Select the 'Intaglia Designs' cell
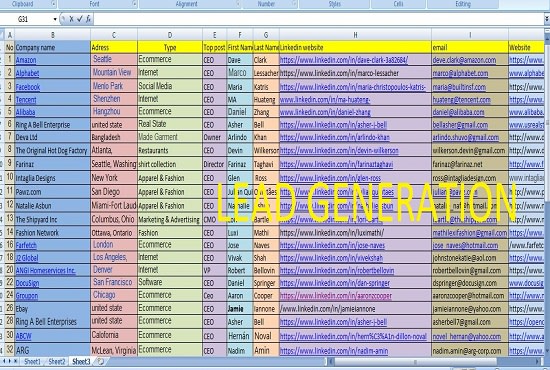 pos(52,178)
